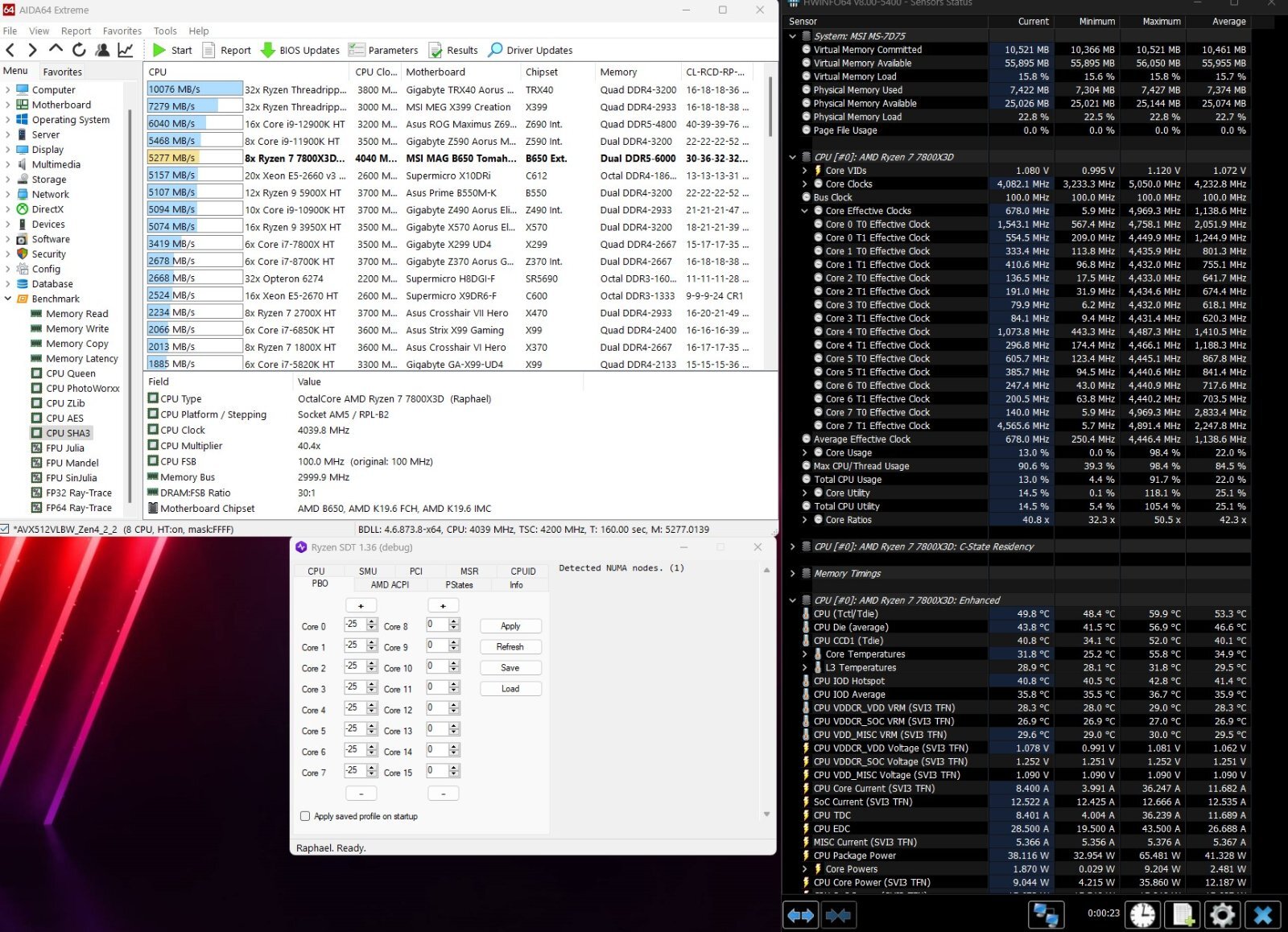Expand the Motherboard tree node
This screenshot has height=932, width=1288.
8,105
